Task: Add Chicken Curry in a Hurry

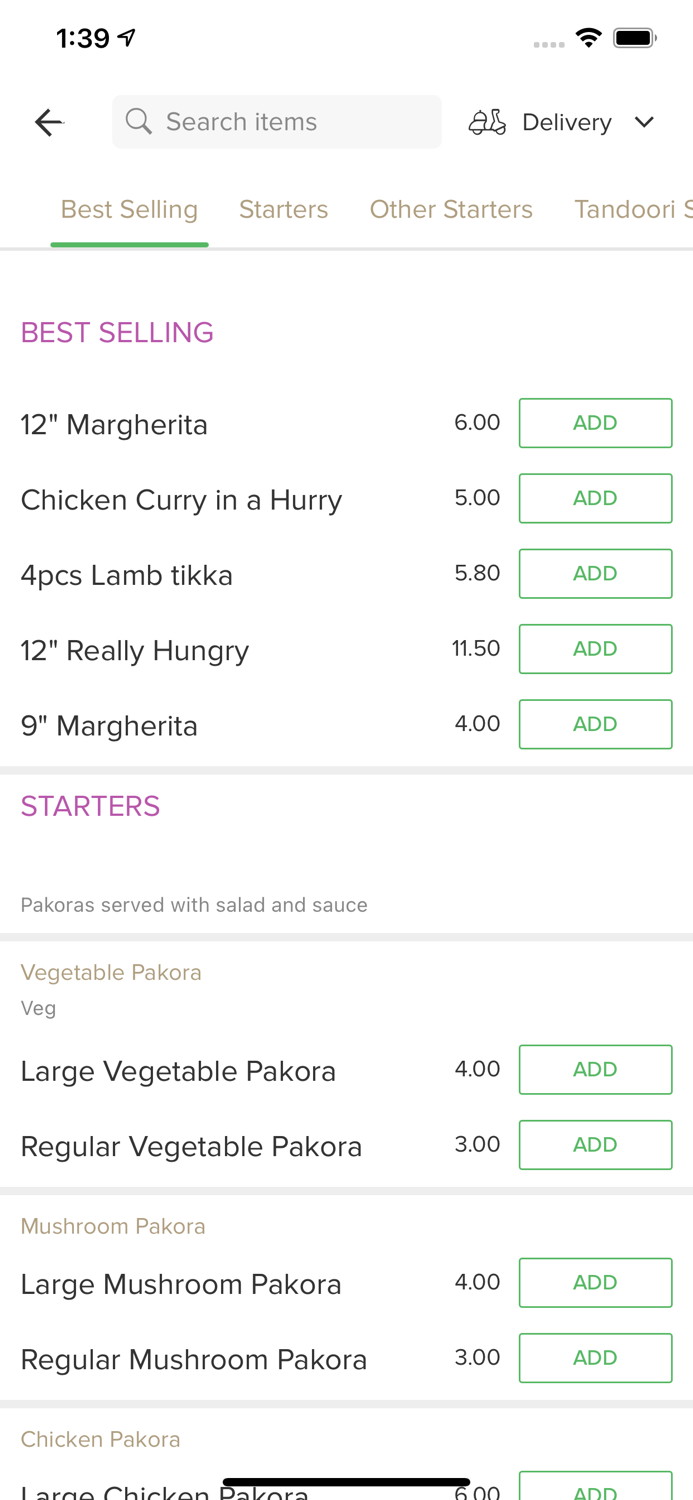Action: click(595, 498)
